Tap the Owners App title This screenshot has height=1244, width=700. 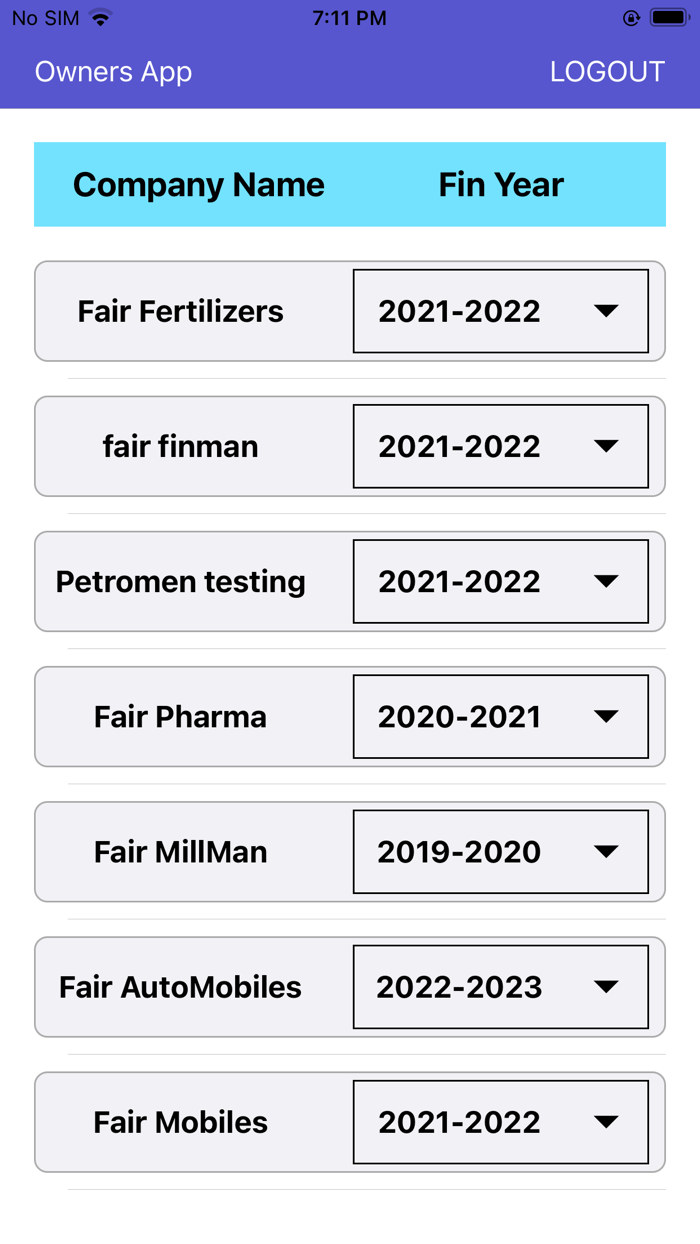pos(113,71)
